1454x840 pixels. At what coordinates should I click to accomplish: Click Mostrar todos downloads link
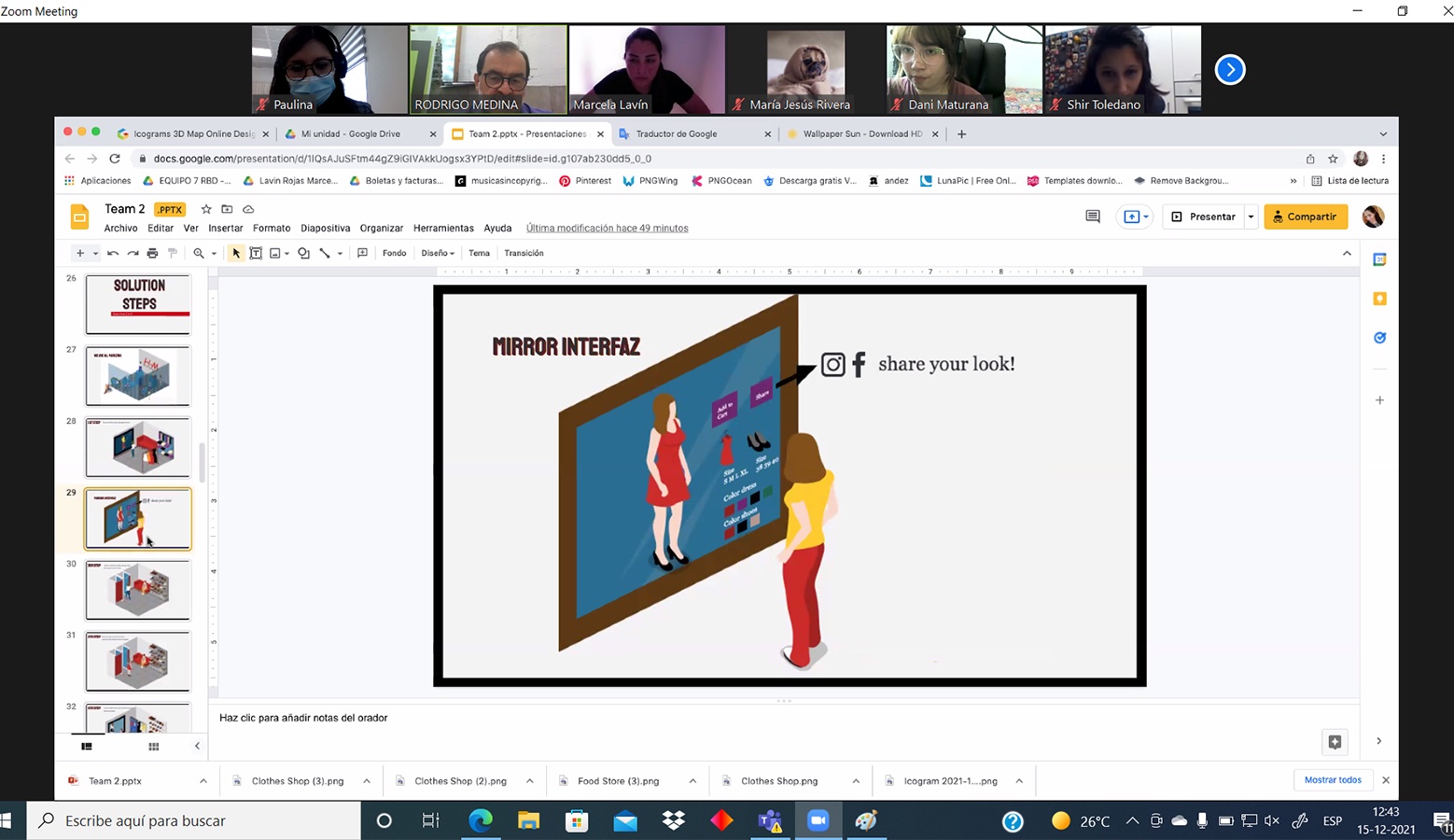coord(1332,780)
